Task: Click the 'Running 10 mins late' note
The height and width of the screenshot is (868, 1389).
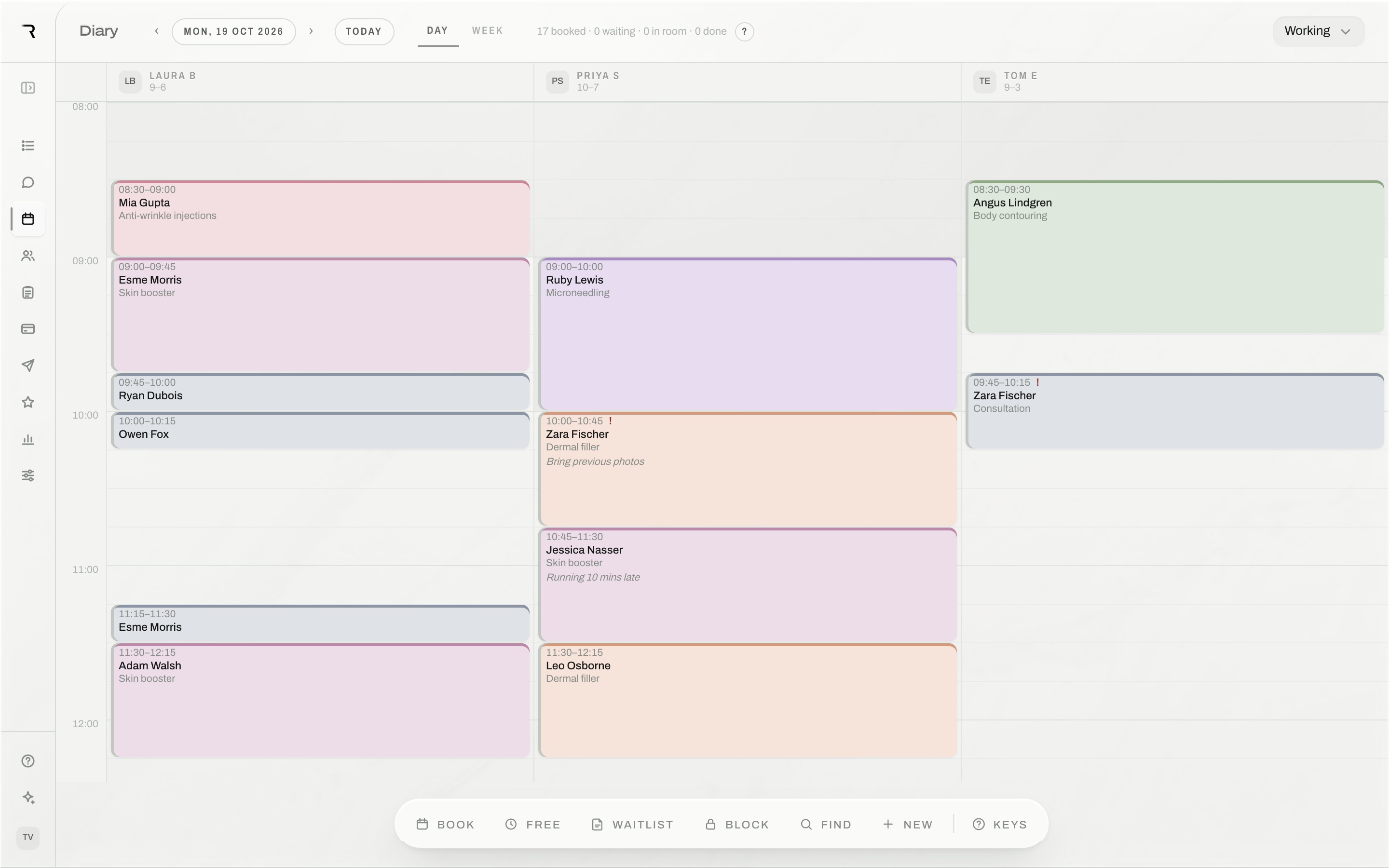Action: [593, 578]
